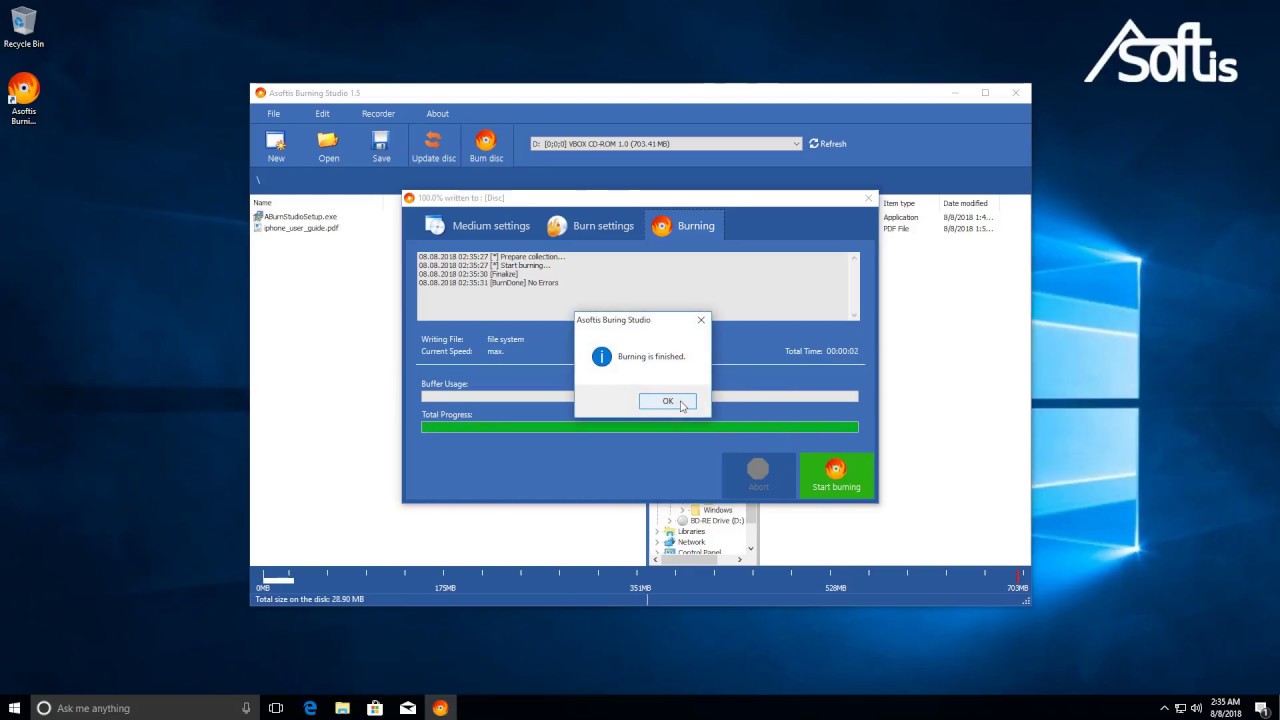This screenshot has width=1280, height=720.
Task: Select the Burning tab
Action: click(x=684, y=226)
